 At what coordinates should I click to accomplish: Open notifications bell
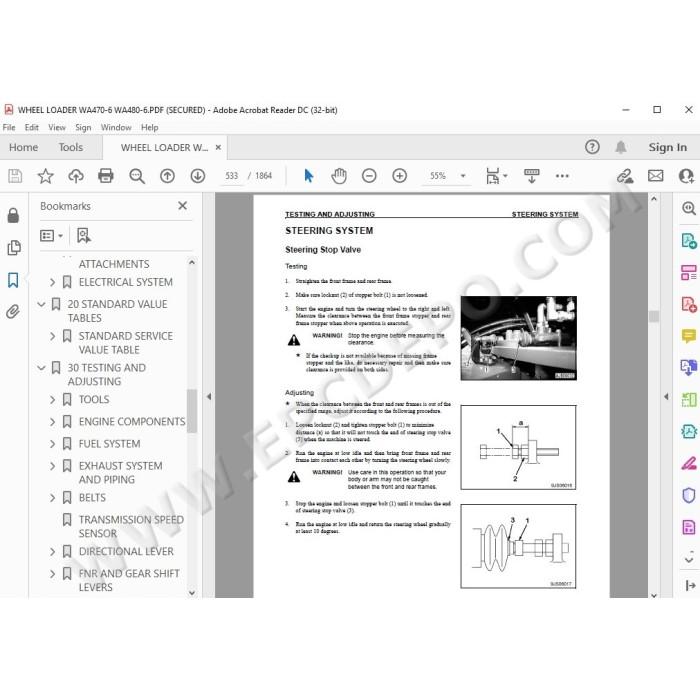(621, 147)
